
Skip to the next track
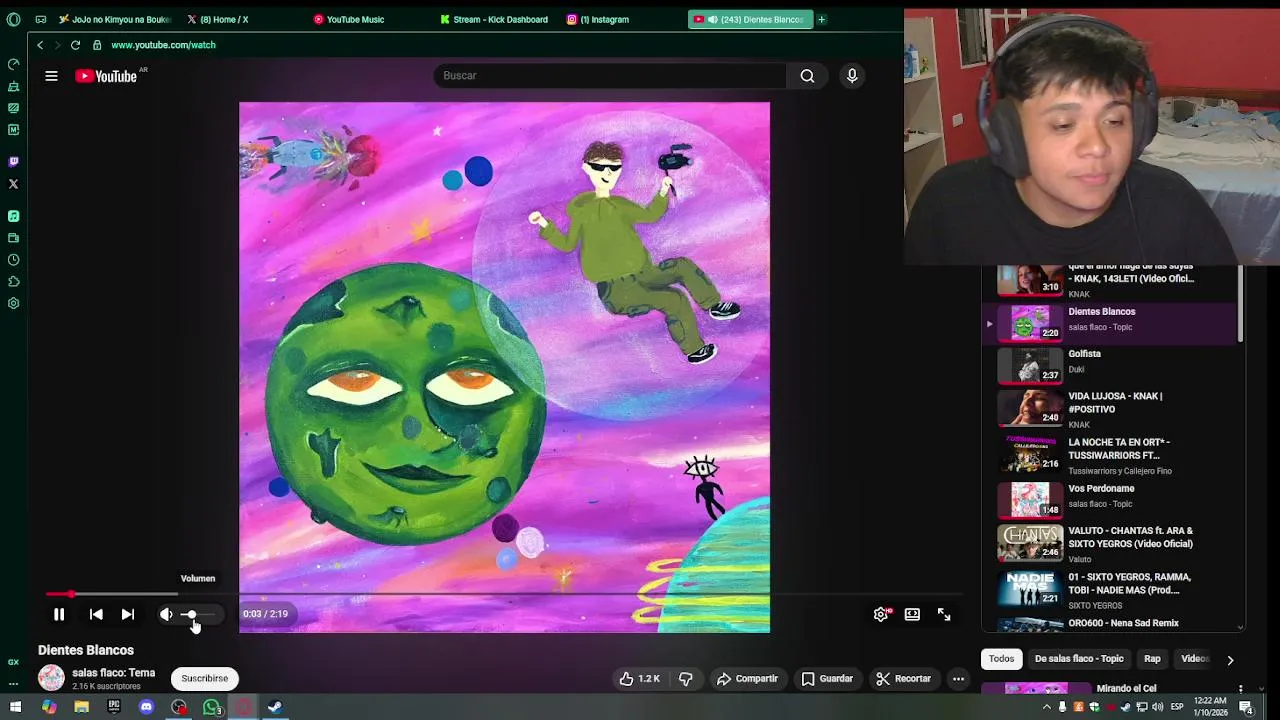[x=128, y=615]
